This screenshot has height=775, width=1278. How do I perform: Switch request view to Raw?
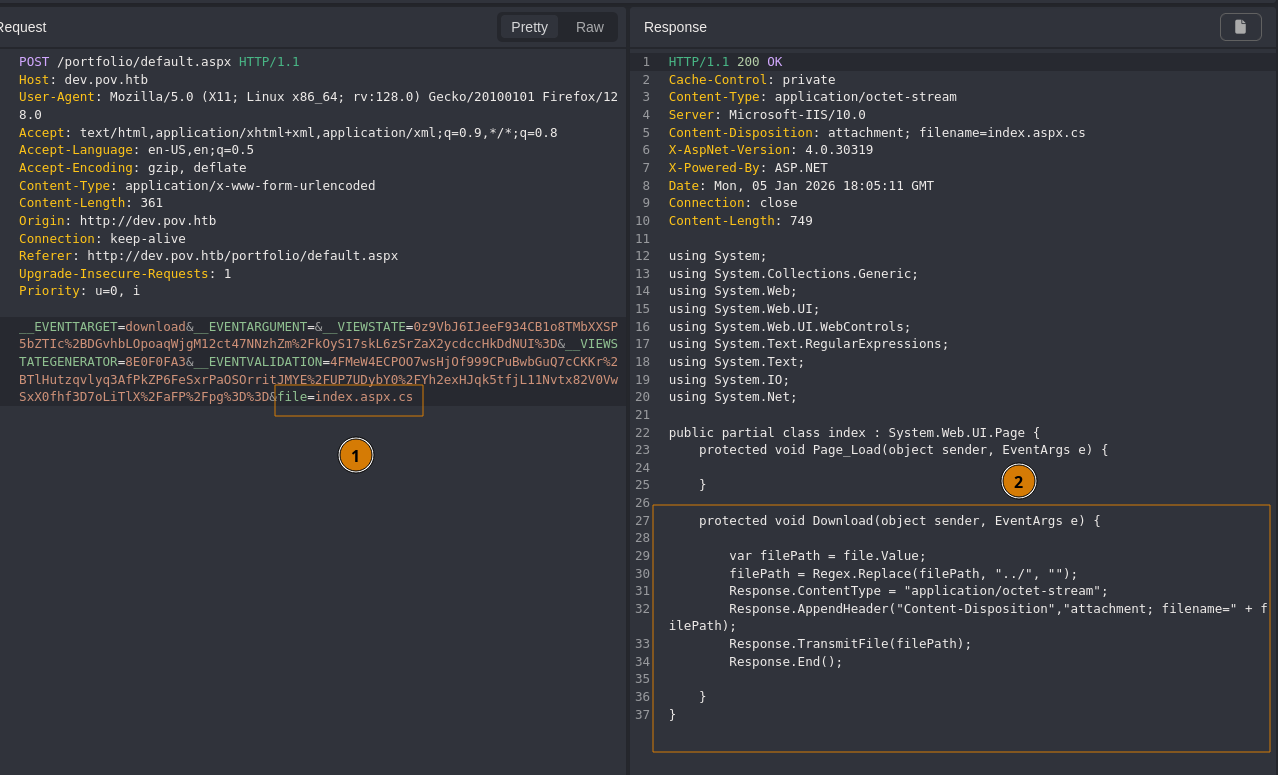tap(589, 27)
